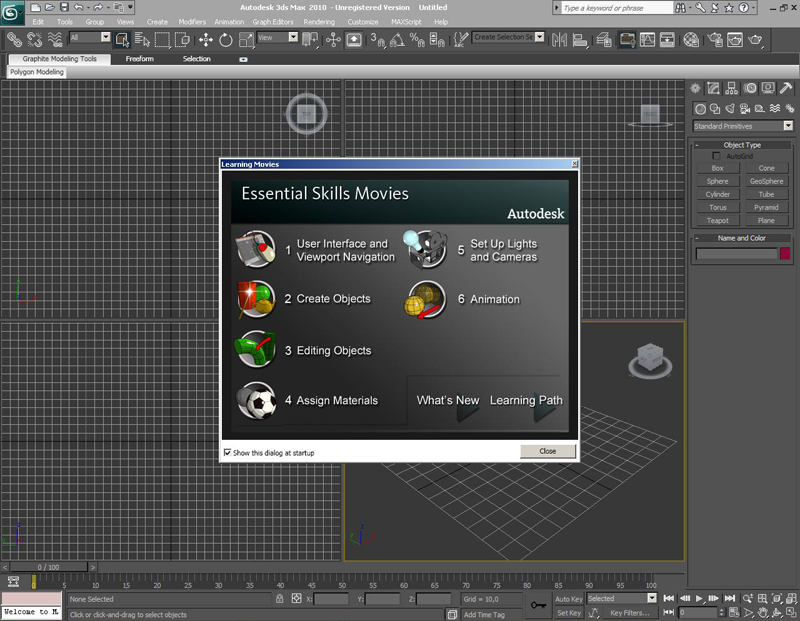Uncheck Show this dialog at startup
This screenshot has width=800, height=621.
coord(228,453)
